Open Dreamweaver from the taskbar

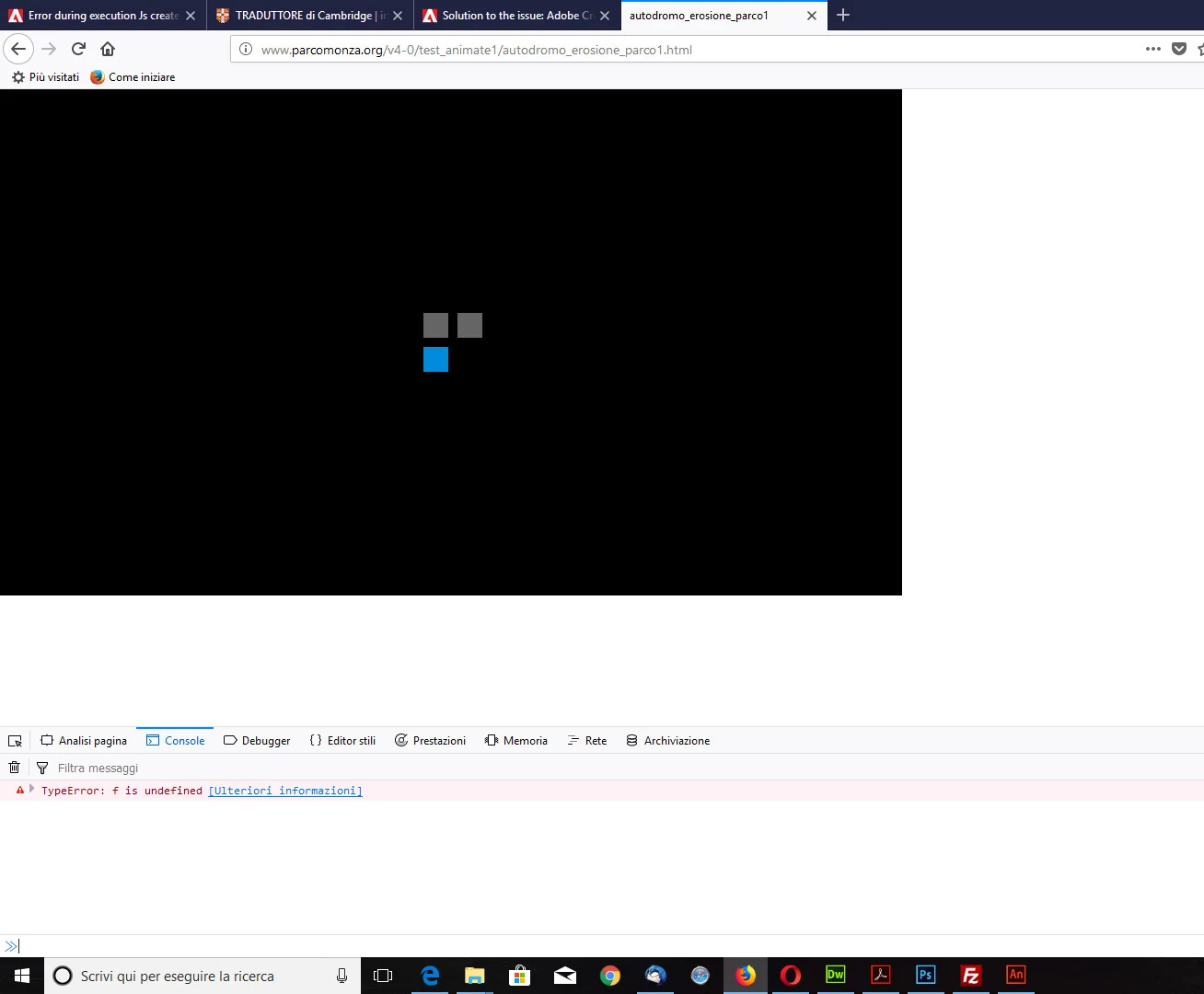pyautogui.click(x=836, y=975)
